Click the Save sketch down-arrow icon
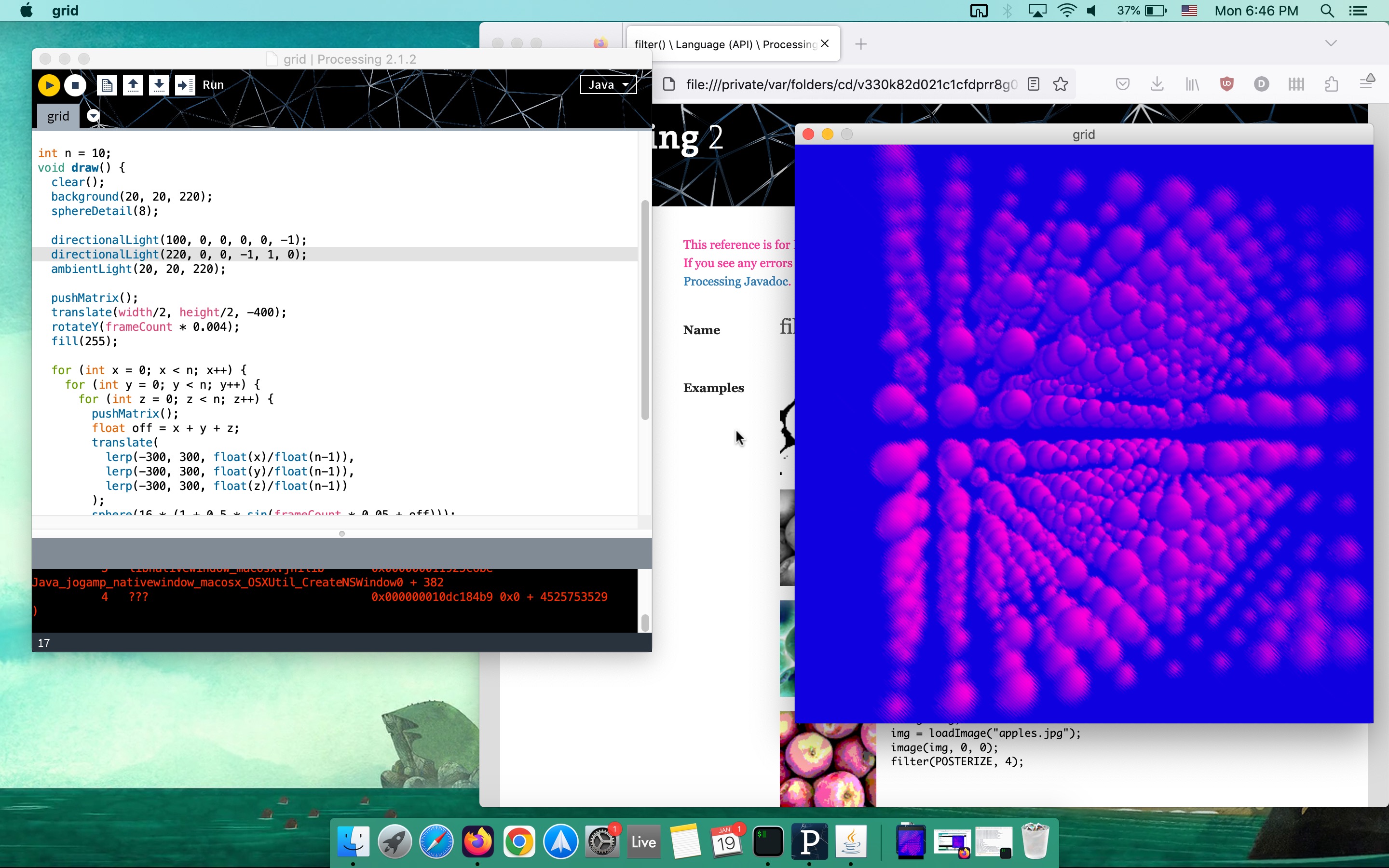The height and width of the screenshot is (868, 1389). tap(159, 85)
